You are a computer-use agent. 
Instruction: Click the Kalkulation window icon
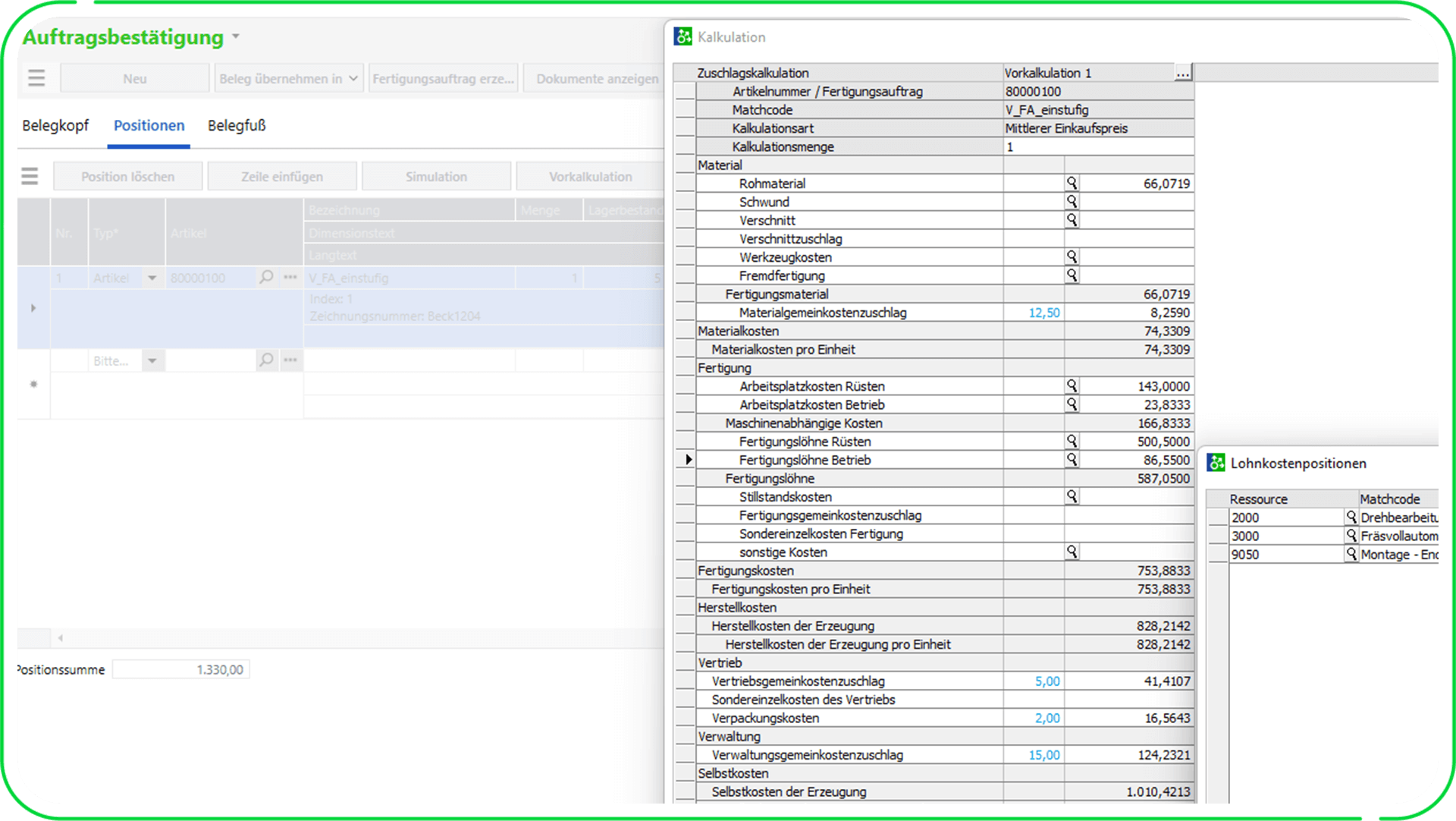pyautogui.click(x=683, y=36)
